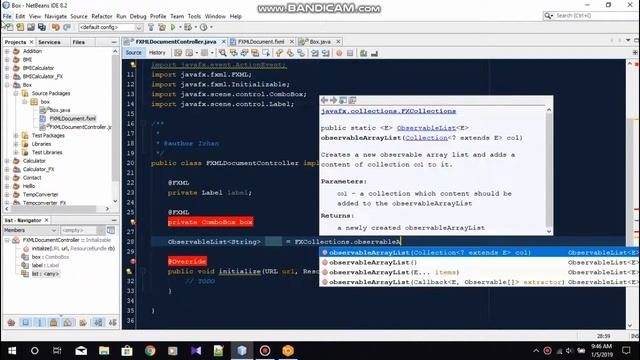Choose observableArrayList(E... items) completion
The height and width of the screenshot is (360, 640).
[x=479, y=272]
